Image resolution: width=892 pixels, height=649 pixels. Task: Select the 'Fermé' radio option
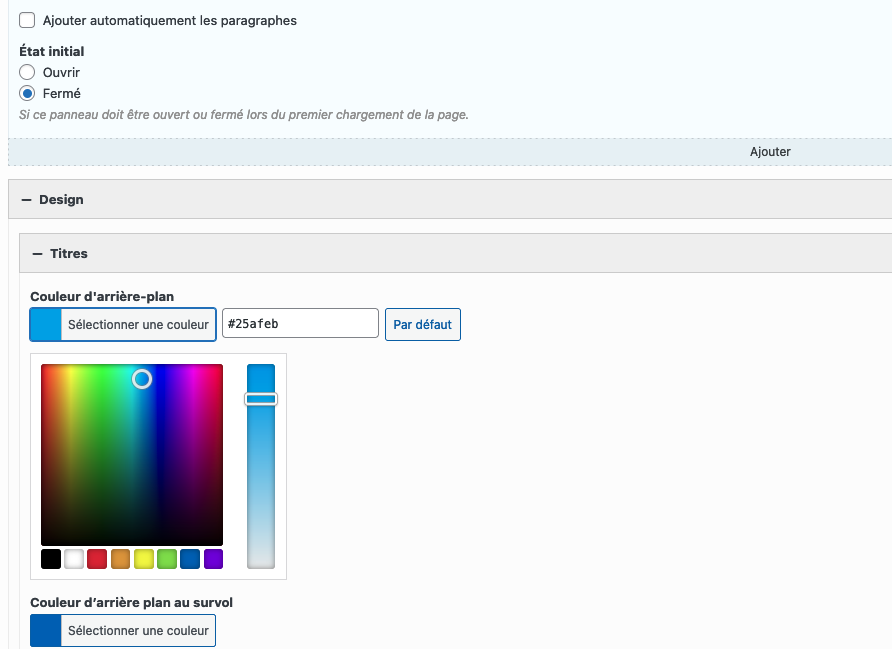click(x=27, y=93)
